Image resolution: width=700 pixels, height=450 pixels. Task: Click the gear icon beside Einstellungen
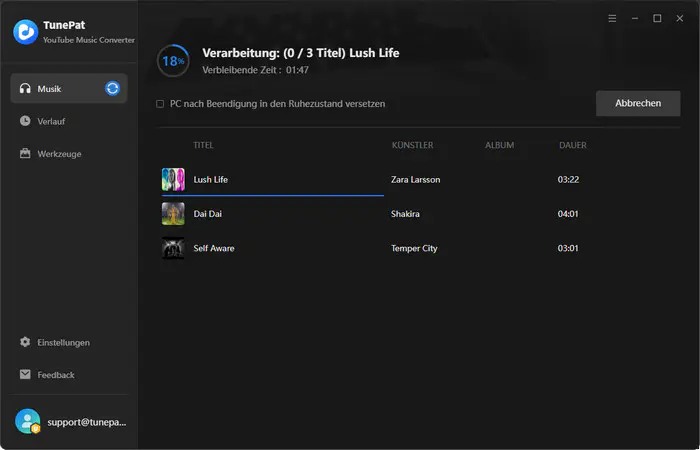[x=25, y=342]
